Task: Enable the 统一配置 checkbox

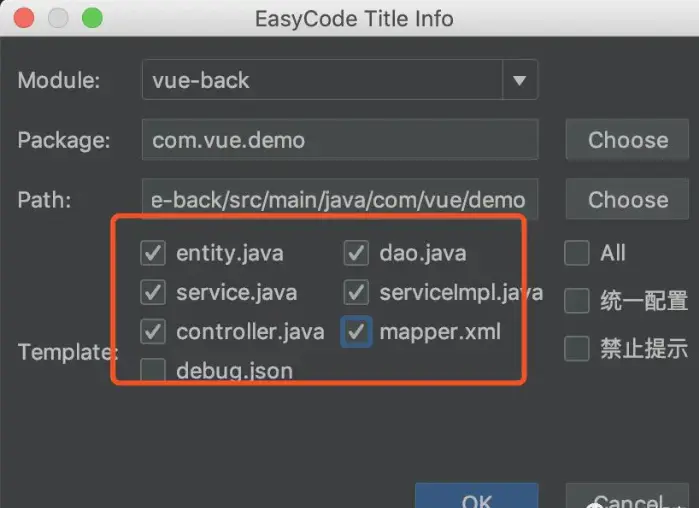Action: tap(577, 300)
